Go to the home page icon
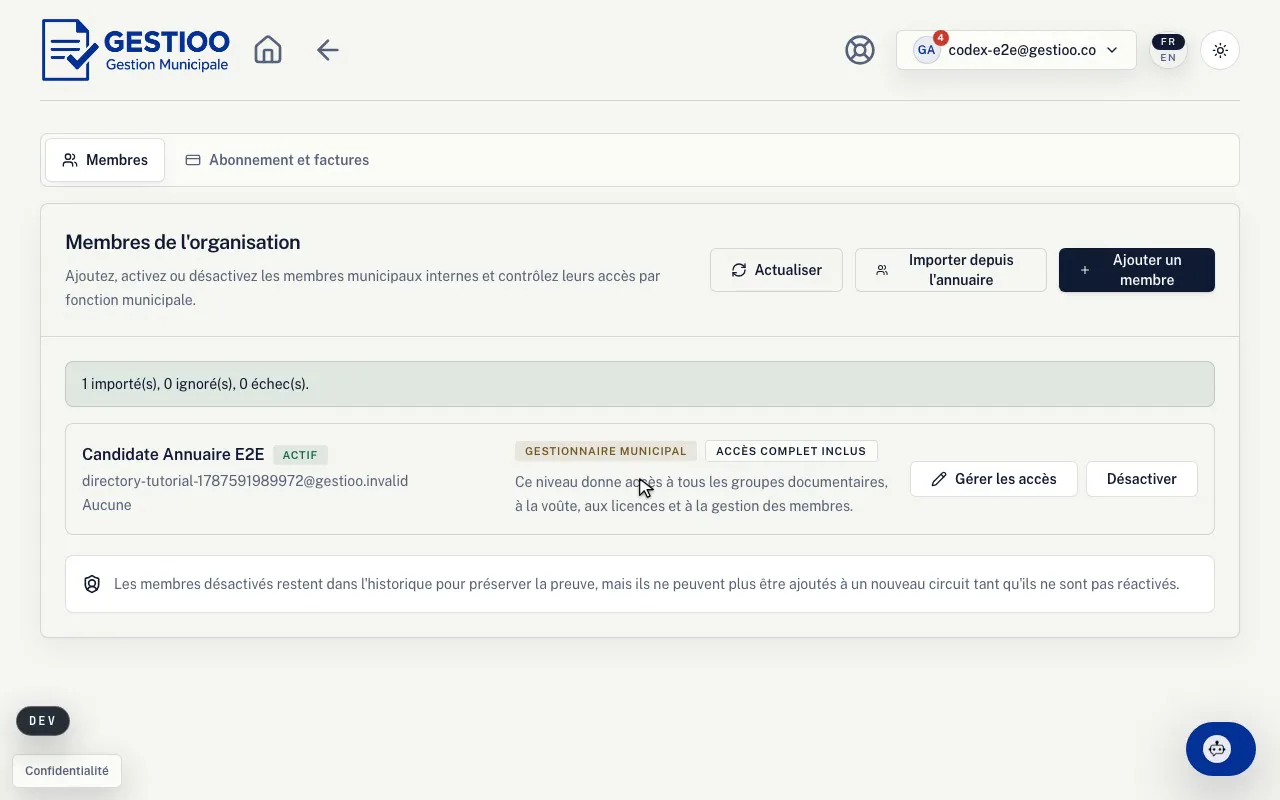This screenshot has width=1280, height=800. click(268, 50)
